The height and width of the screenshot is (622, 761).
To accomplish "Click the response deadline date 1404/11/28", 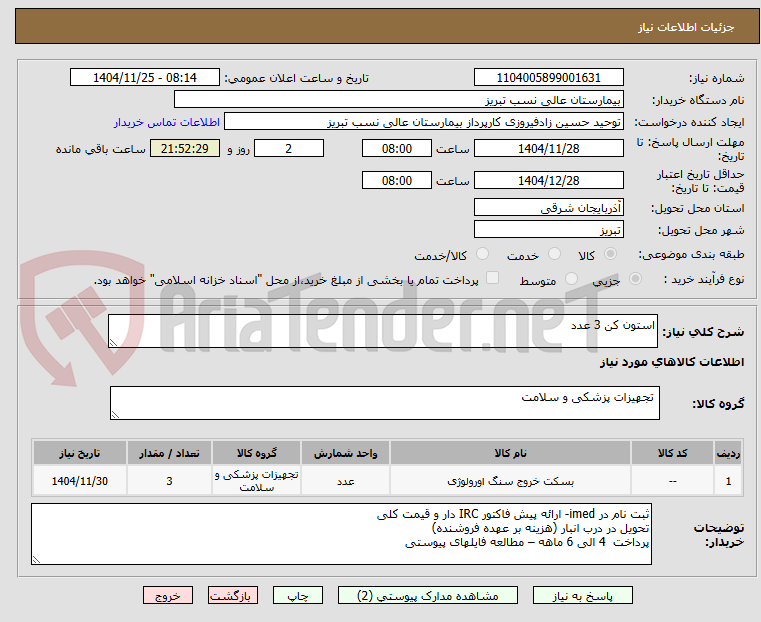I will (x=548, y=148).
